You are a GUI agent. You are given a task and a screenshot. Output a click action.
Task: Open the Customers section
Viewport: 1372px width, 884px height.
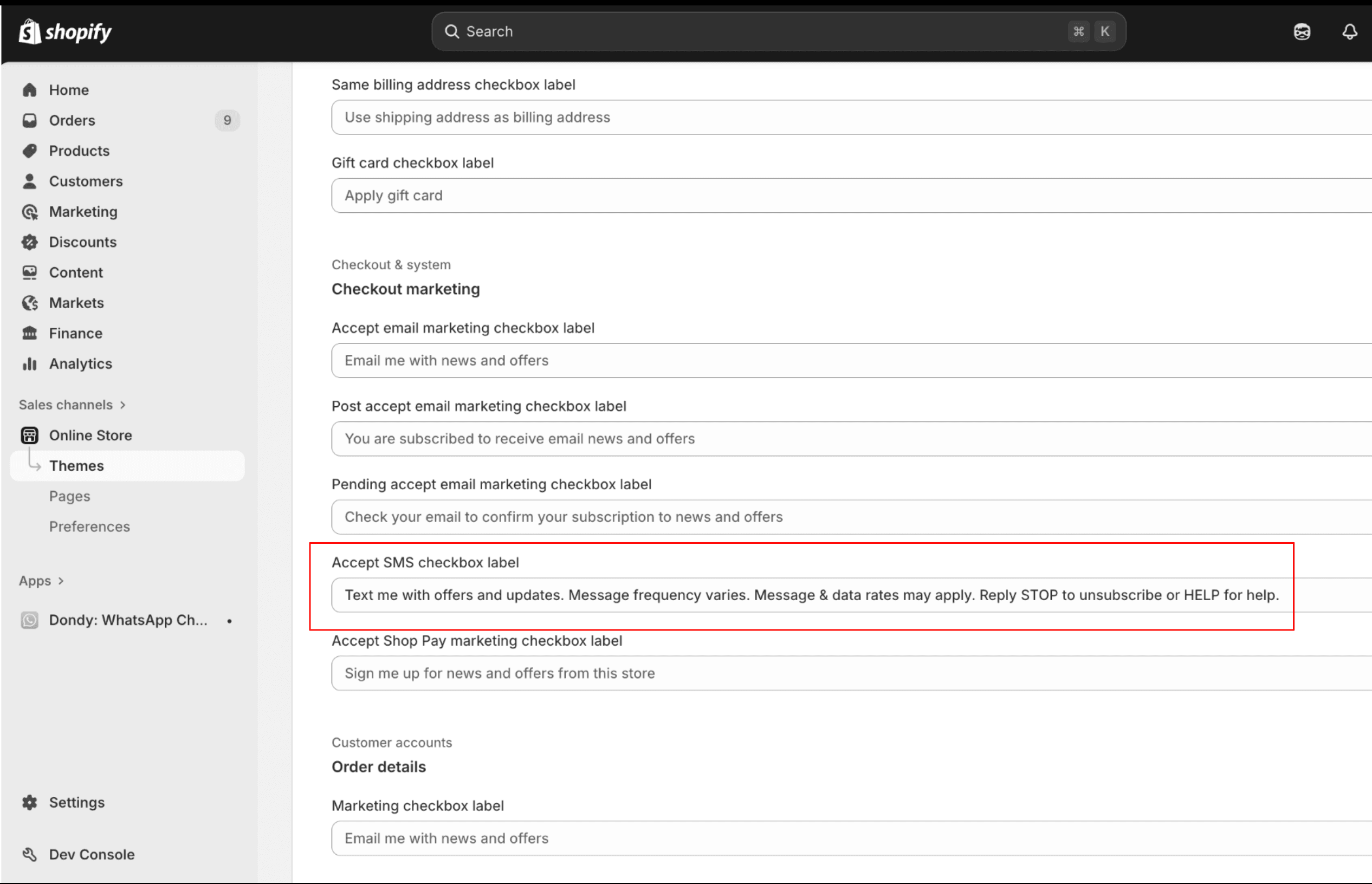86,181
